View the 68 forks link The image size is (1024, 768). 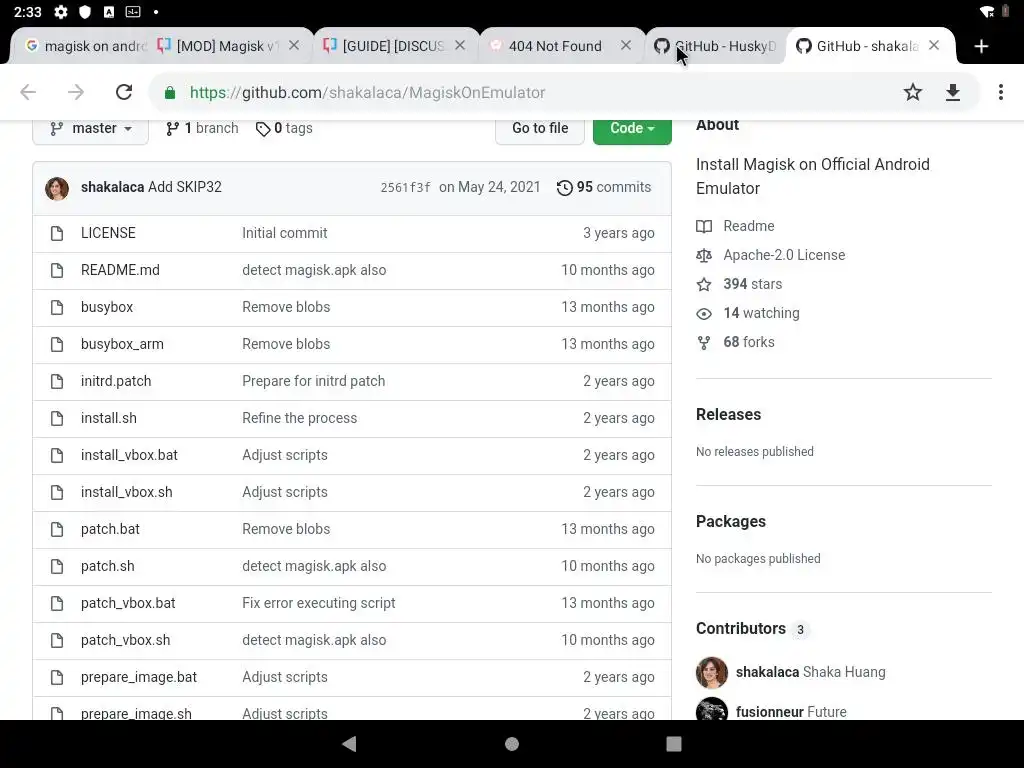[x=748, y=342]
